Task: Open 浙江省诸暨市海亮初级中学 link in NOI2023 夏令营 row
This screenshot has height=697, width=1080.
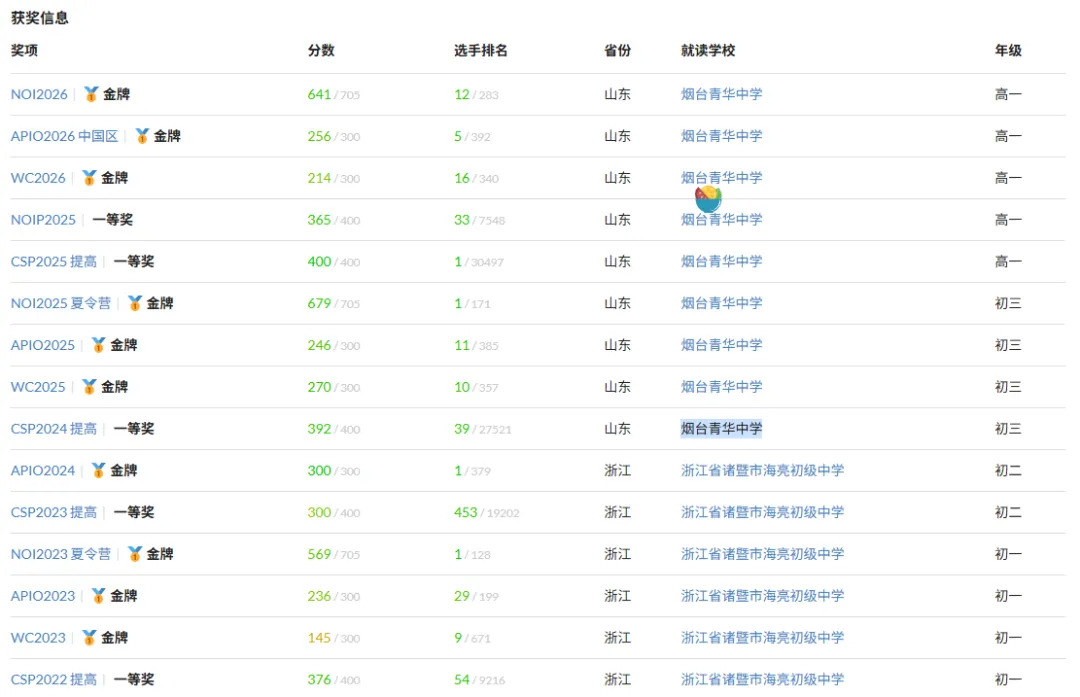Action: 762,554
